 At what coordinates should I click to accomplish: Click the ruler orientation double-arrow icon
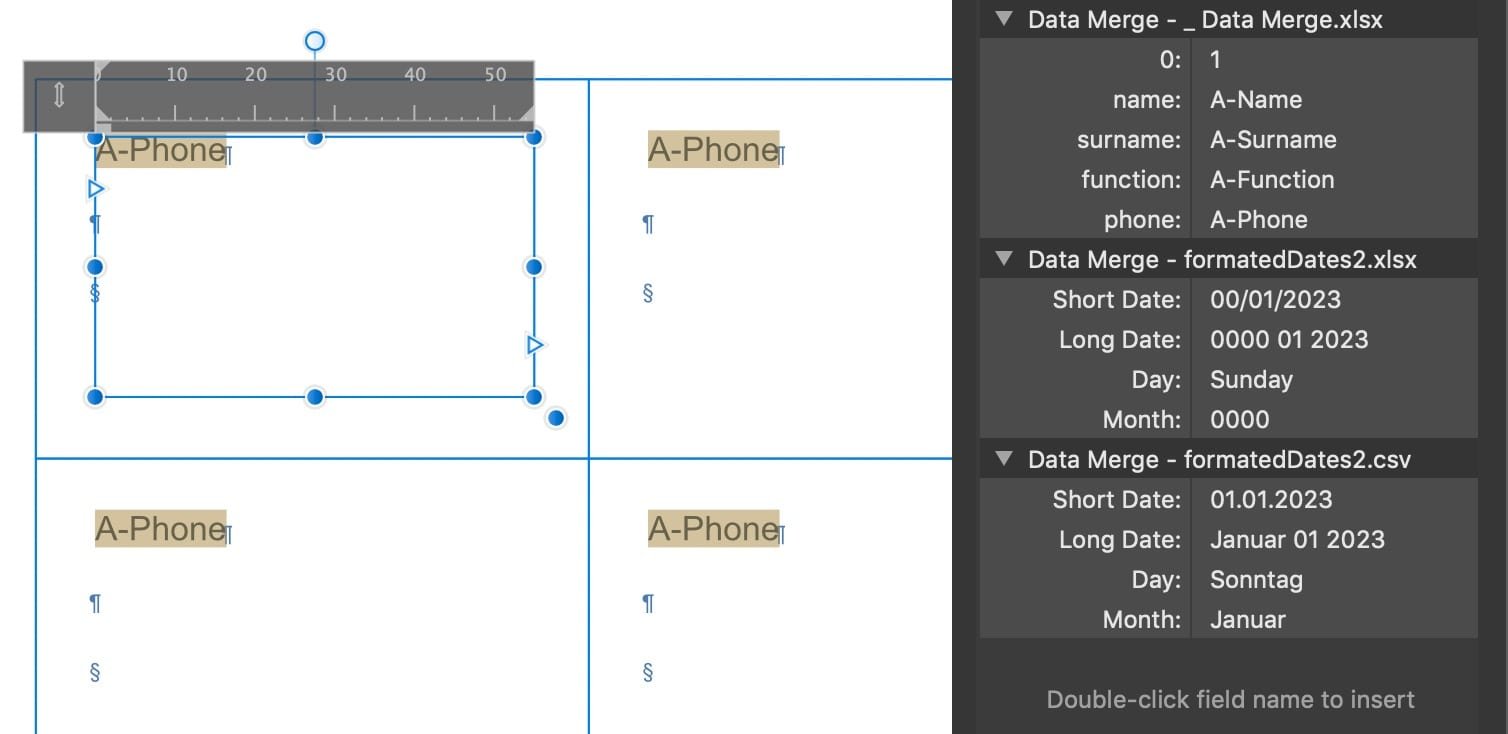(59, 93)
